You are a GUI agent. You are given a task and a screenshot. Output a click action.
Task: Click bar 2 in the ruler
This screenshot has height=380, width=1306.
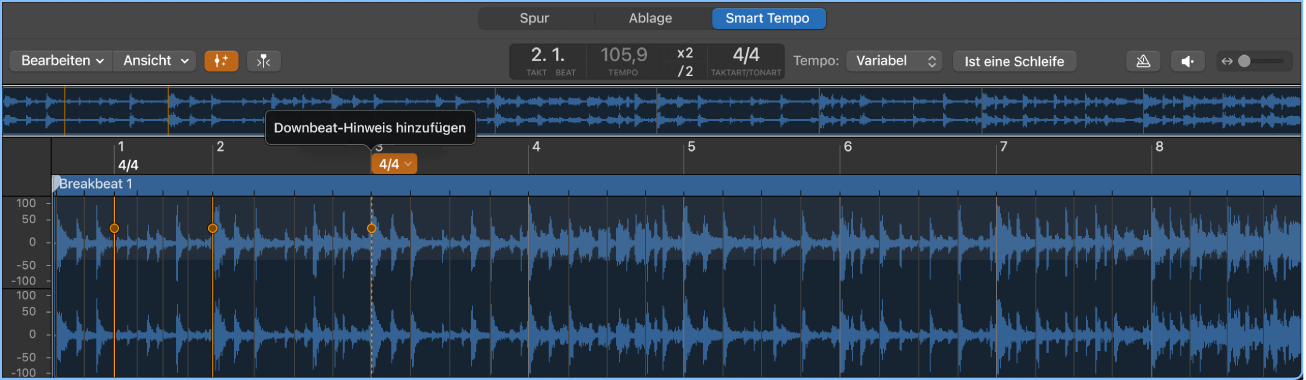(x=219, y=147)
